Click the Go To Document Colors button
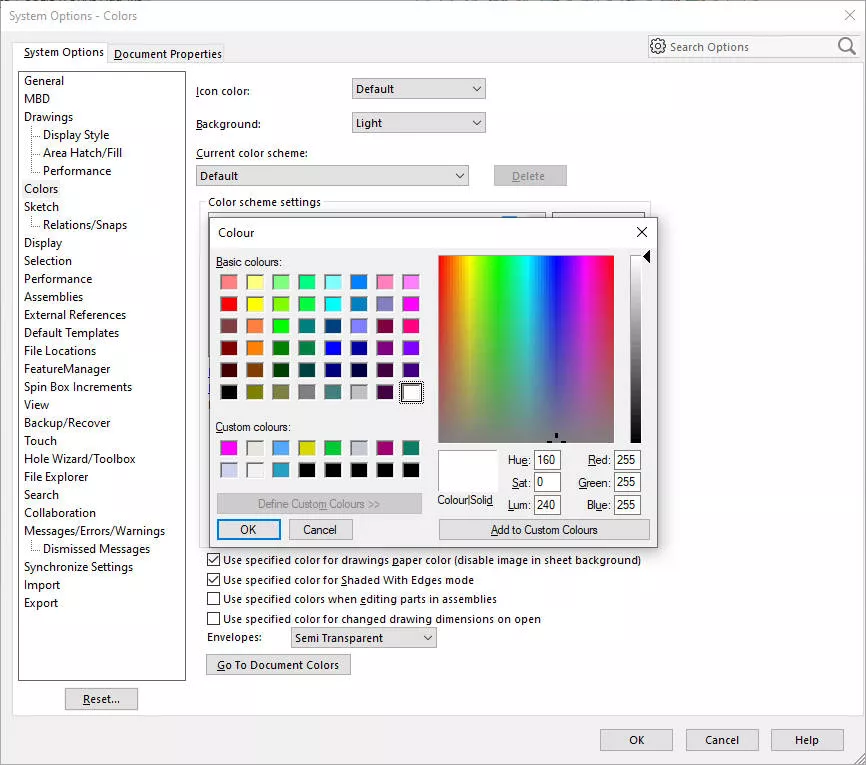The width and height of the screenshot is (866, 765). 278,664
